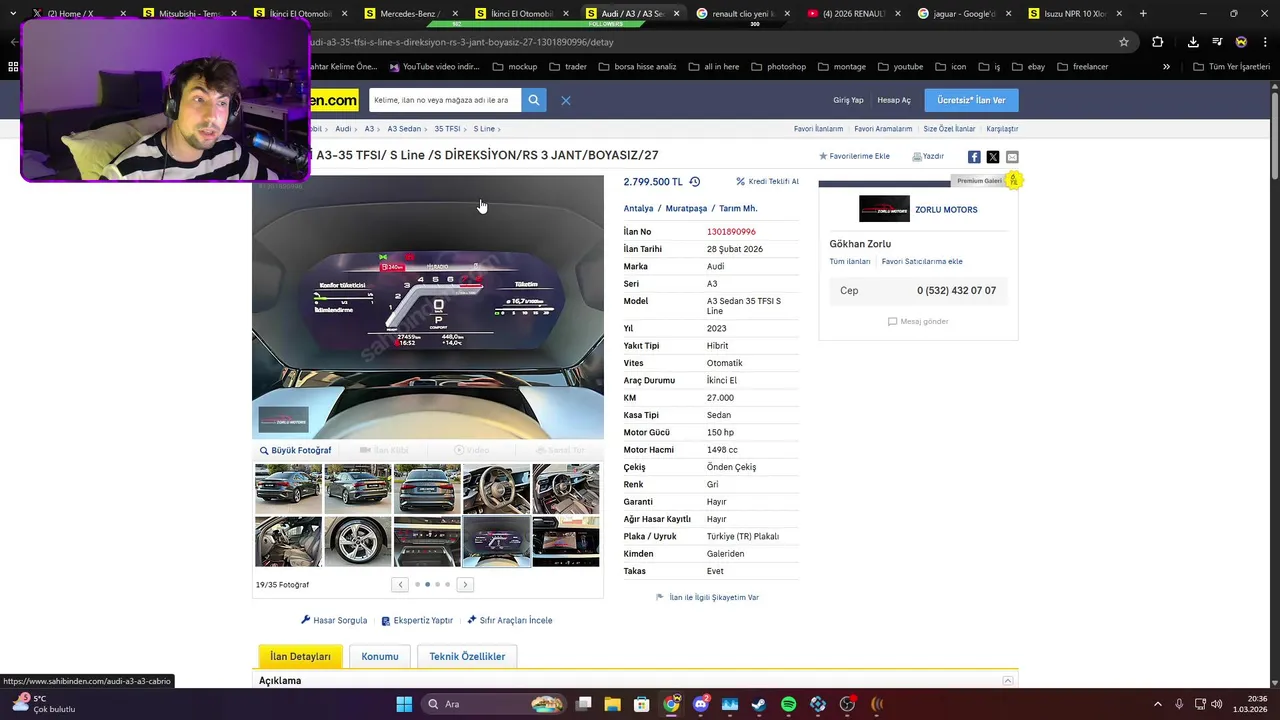1280x720 pixels.
Task: Click Kredi Teklifi Al percent icon link
Action: tap(768, 182)
